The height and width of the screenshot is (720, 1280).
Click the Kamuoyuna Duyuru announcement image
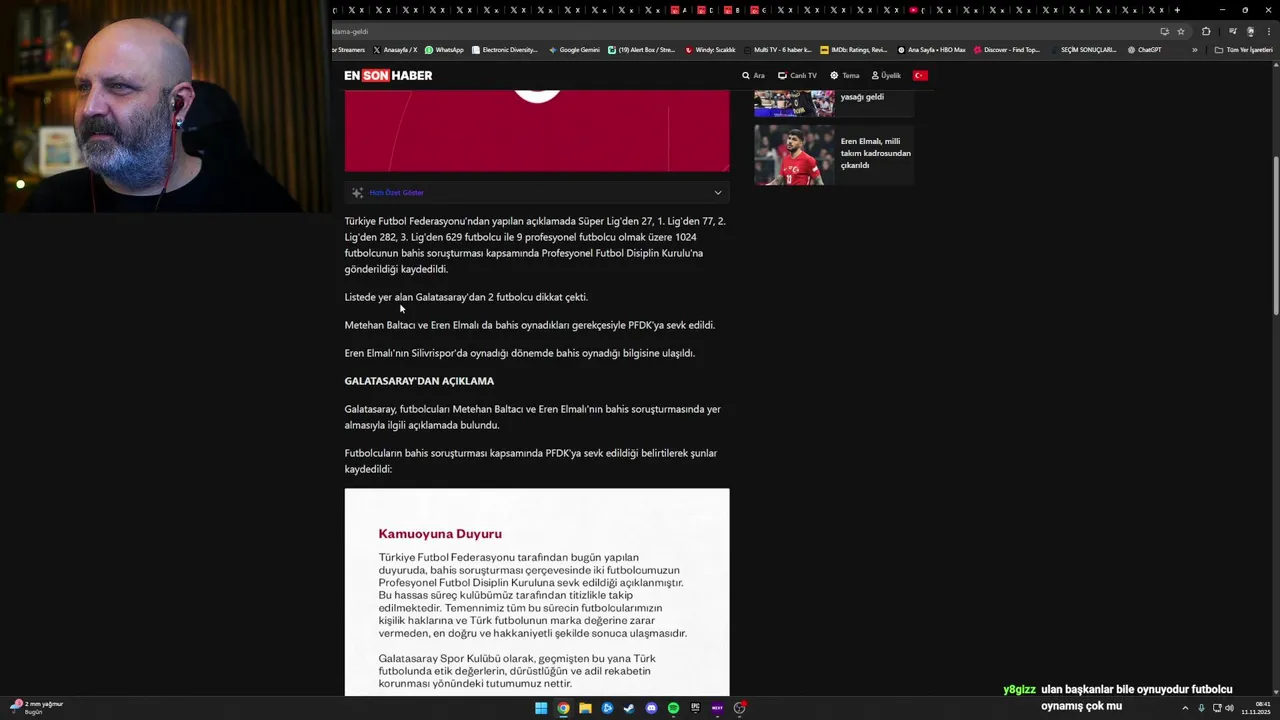click(x=537, y=592)
